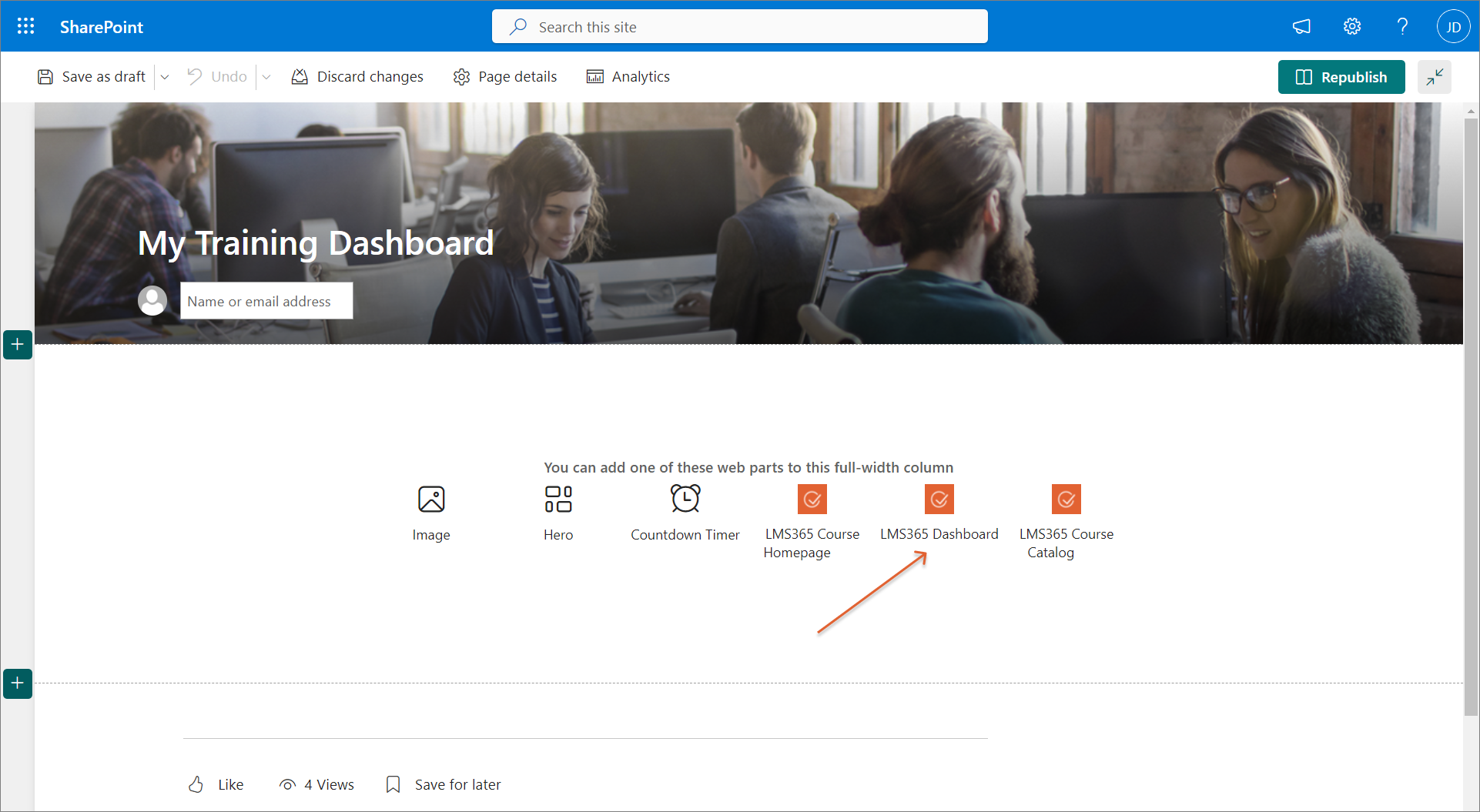Open the settings gear in header
The width and height of the screenshot is (1480, 812).
1352,27
